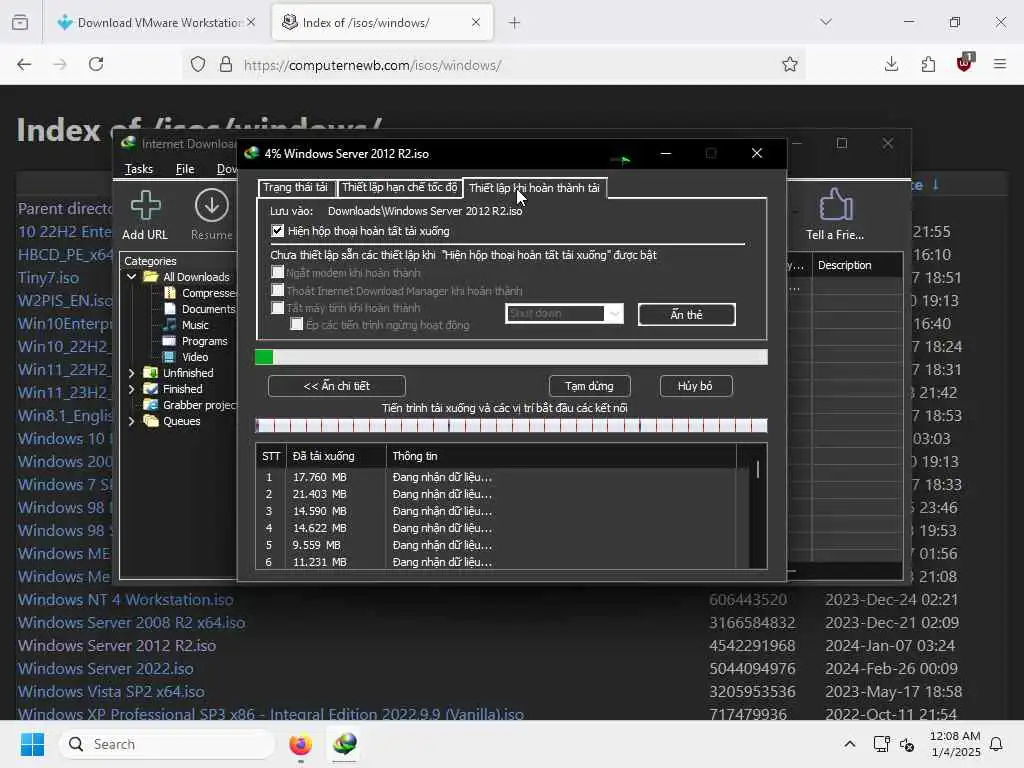Click the uBlock Origin shield icon
Image resolution: width=1024 pixels, height=768 pixels.
click(964, 63)
